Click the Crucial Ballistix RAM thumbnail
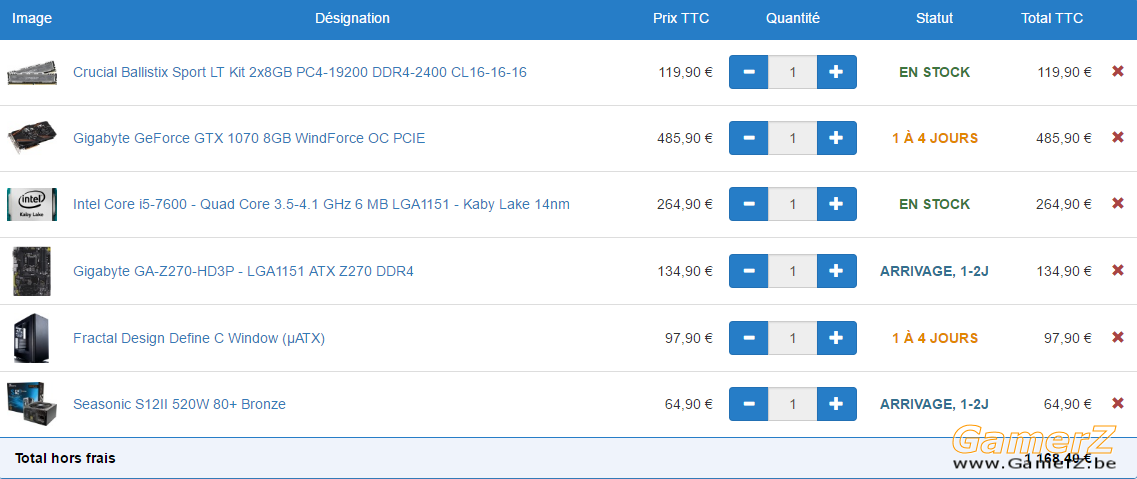This screenshot has height=479, width=1137. click(x=32, y=72)
